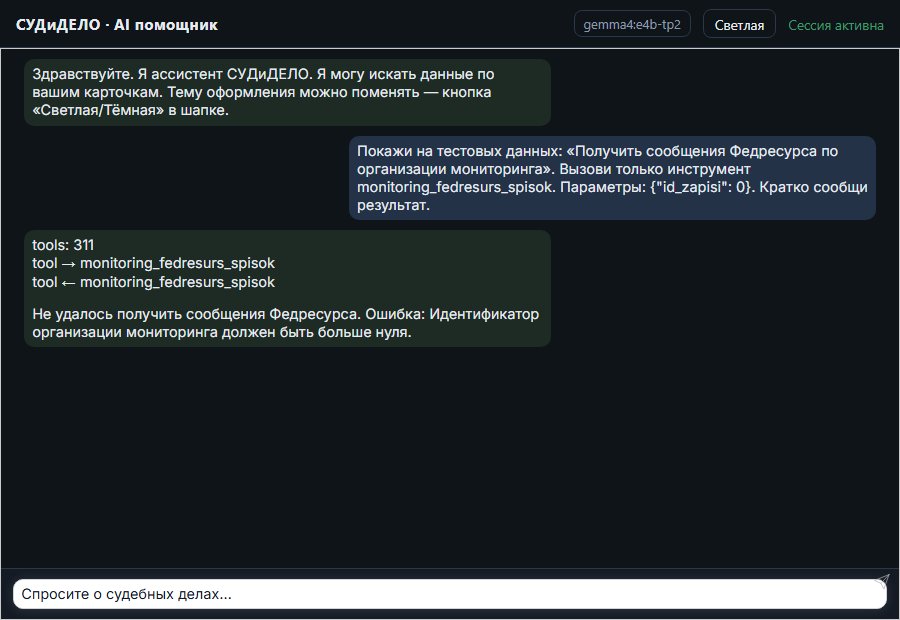This screenshot has height=620, width=900.
Task: Click the tools: 311 line
Action: (63, 245)
